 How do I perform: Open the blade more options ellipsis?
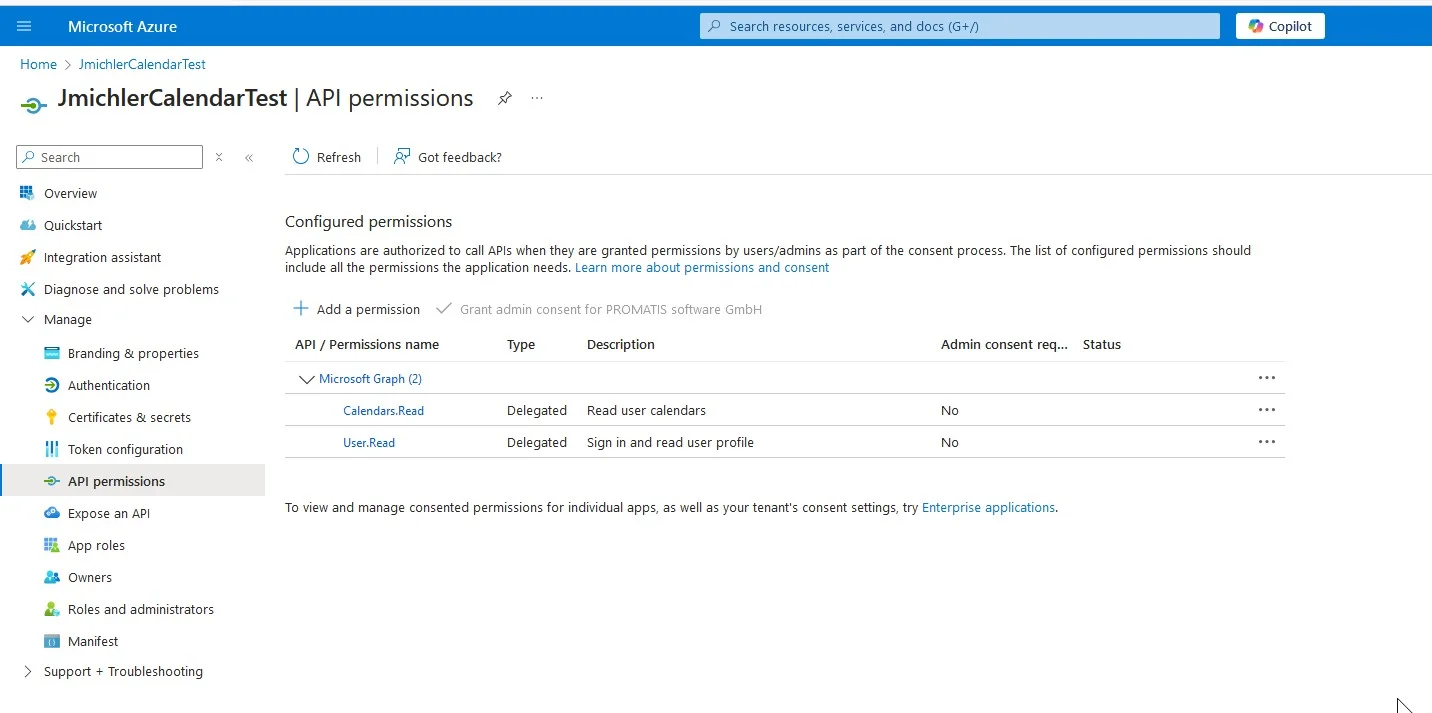(537, 98)
